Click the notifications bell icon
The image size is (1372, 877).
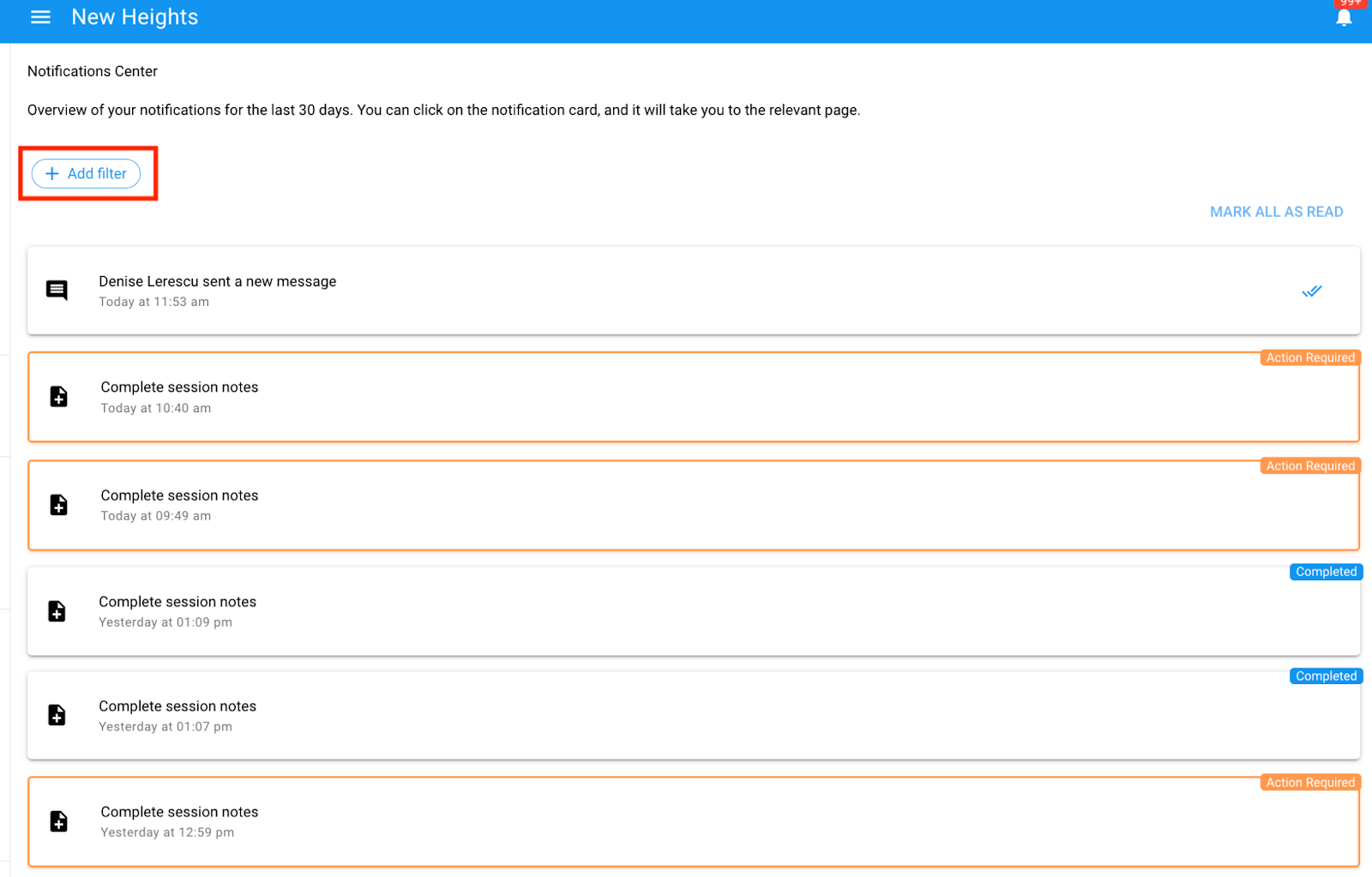[x=1343, y=18]
